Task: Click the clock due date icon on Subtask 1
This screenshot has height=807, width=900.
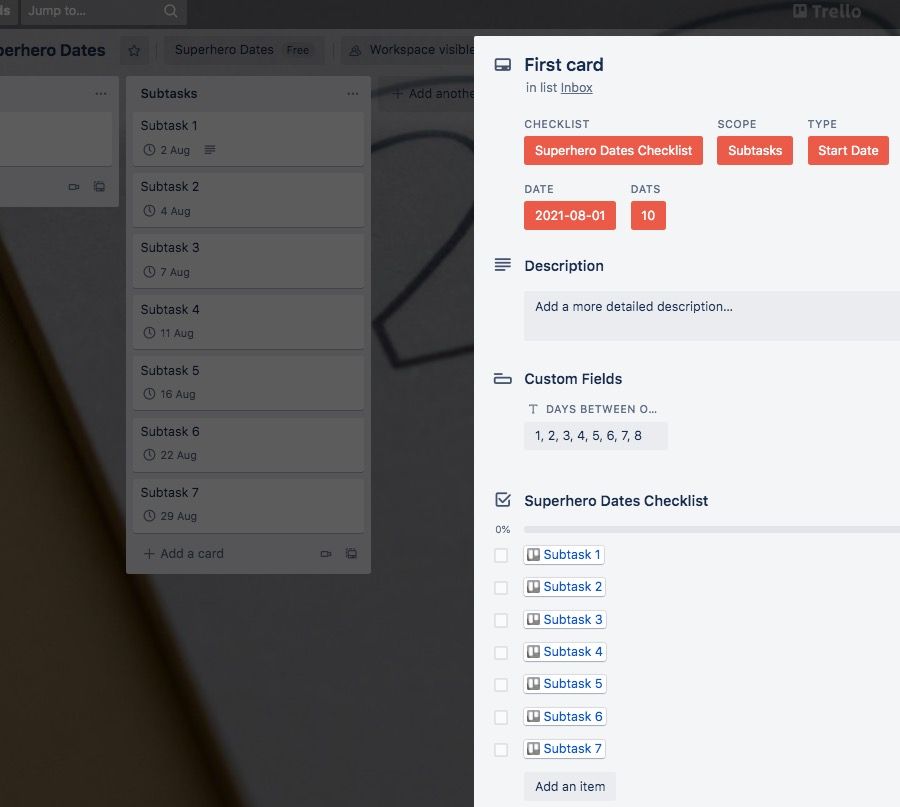Action: coord(149,150)
